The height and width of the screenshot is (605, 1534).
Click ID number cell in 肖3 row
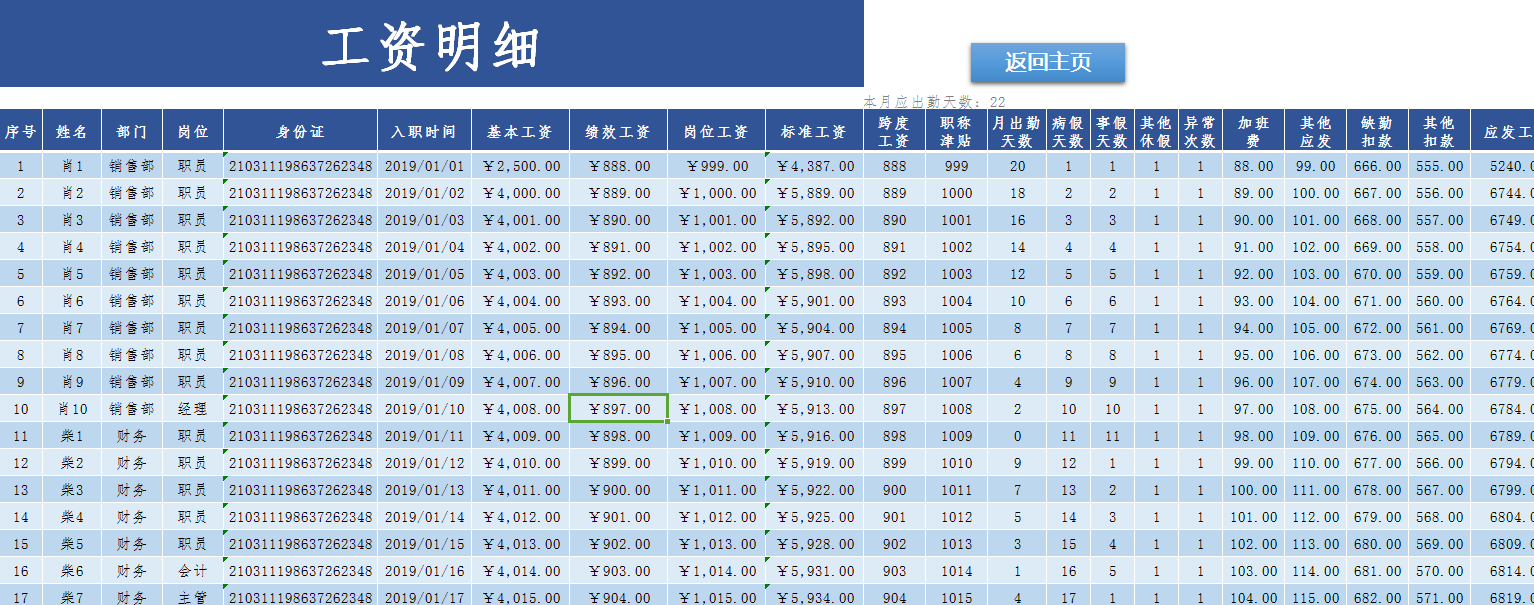(301, 220)
